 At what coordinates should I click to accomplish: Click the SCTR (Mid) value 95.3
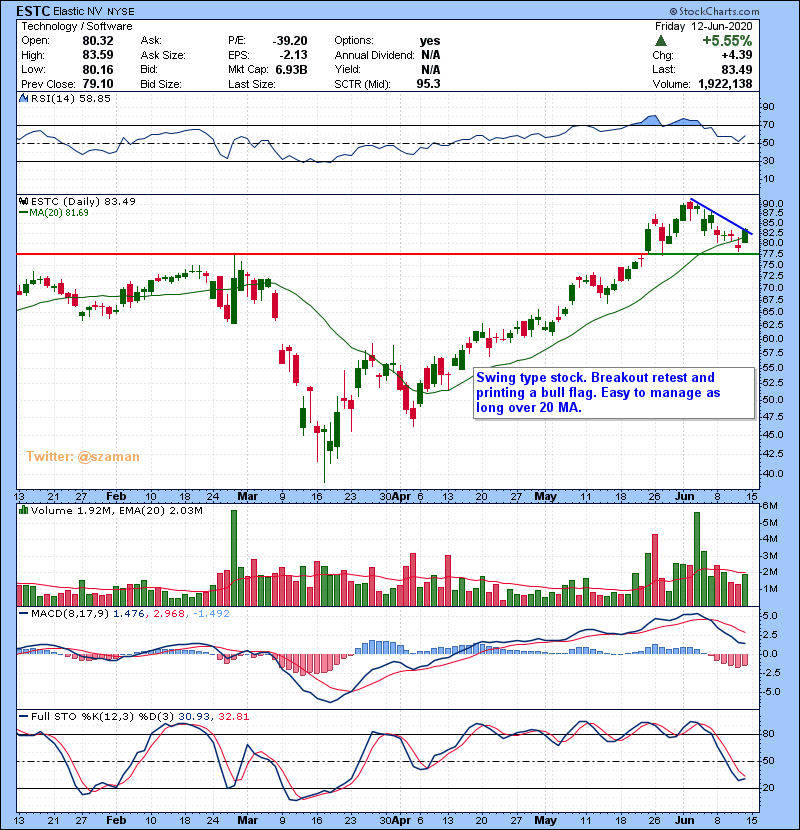[x=428, y=84]
